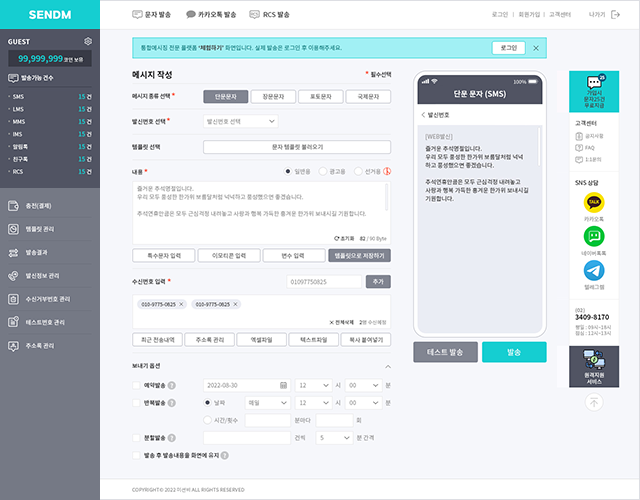The height and width of the screenshot is (500, 640).
Task: Open repeat-send hour dropdown
Action: tap(313, 403)
